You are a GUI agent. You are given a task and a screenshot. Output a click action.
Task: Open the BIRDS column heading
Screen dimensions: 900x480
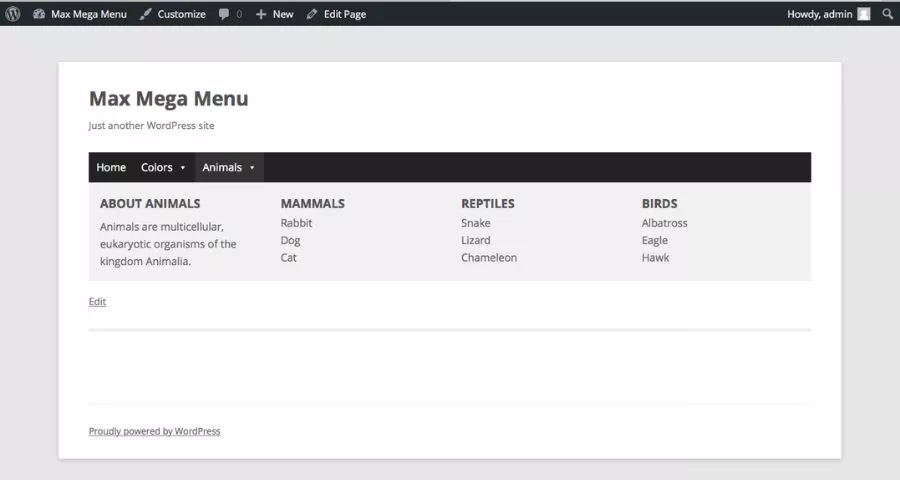pos(660,203)
